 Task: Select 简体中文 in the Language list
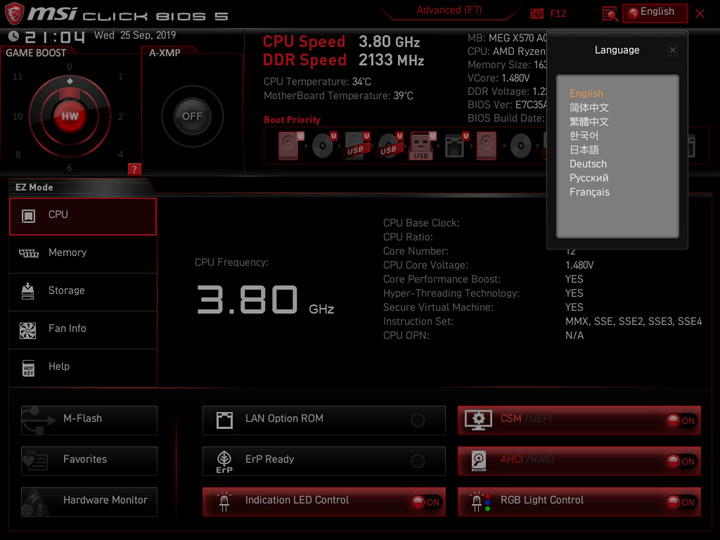[589, 107]
